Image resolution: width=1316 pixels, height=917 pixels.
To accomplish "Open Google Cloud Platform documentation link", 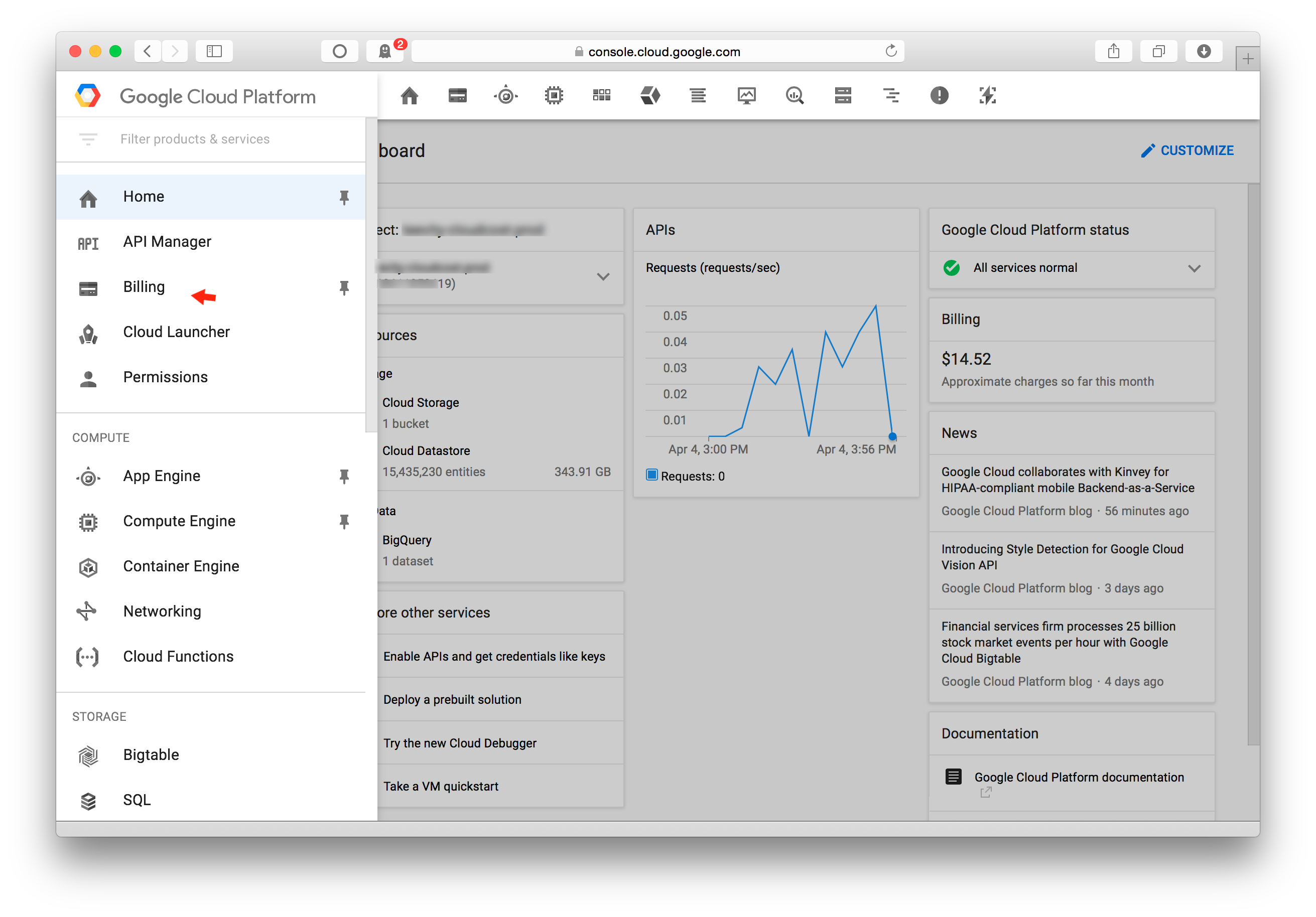I will (1079, 777).
